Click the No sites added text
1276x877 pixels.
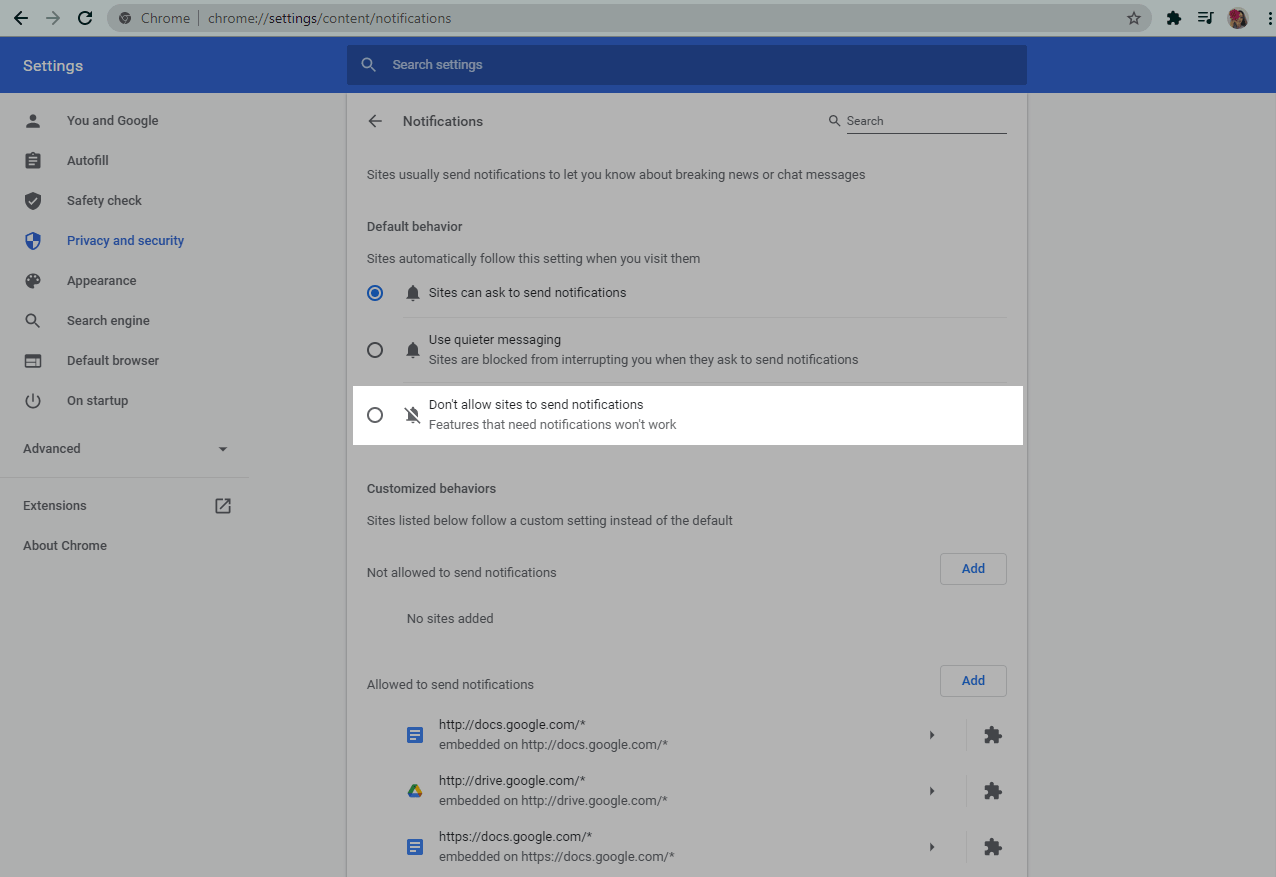[450, 619]
